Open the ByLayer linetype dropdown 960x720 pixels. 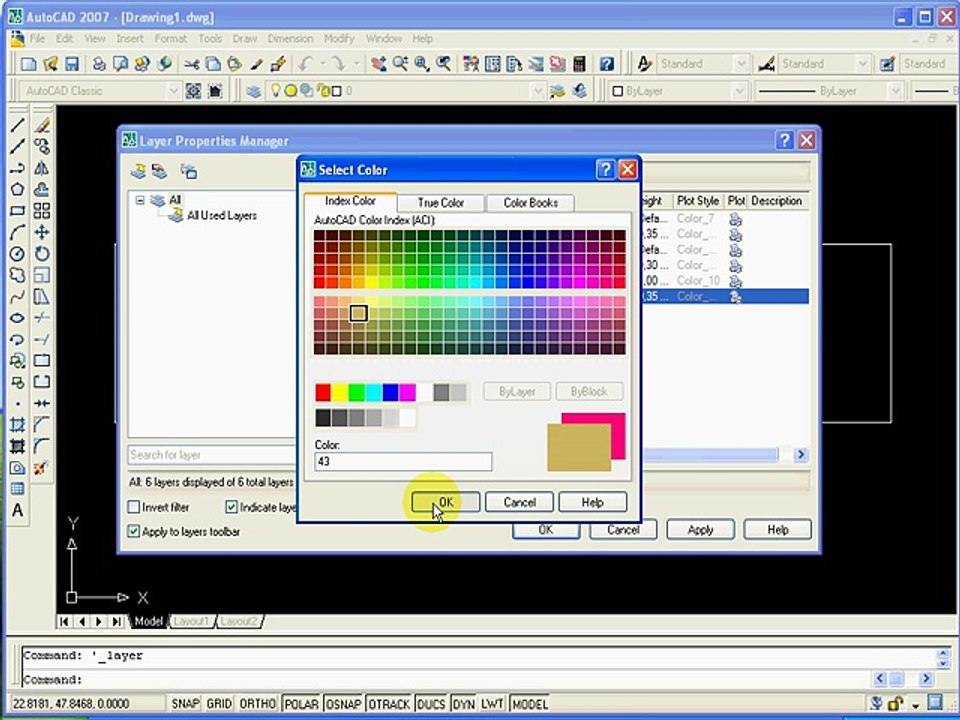896,91
